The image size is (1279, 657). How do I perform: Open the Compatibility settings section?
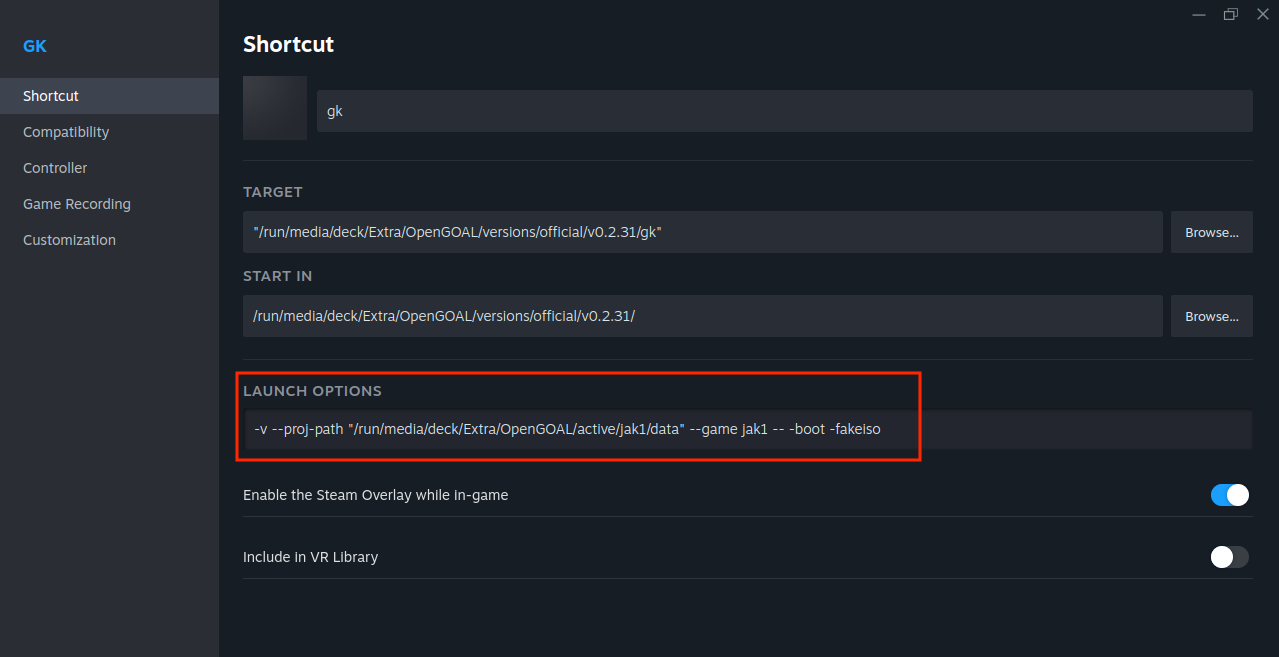point(66,132)
